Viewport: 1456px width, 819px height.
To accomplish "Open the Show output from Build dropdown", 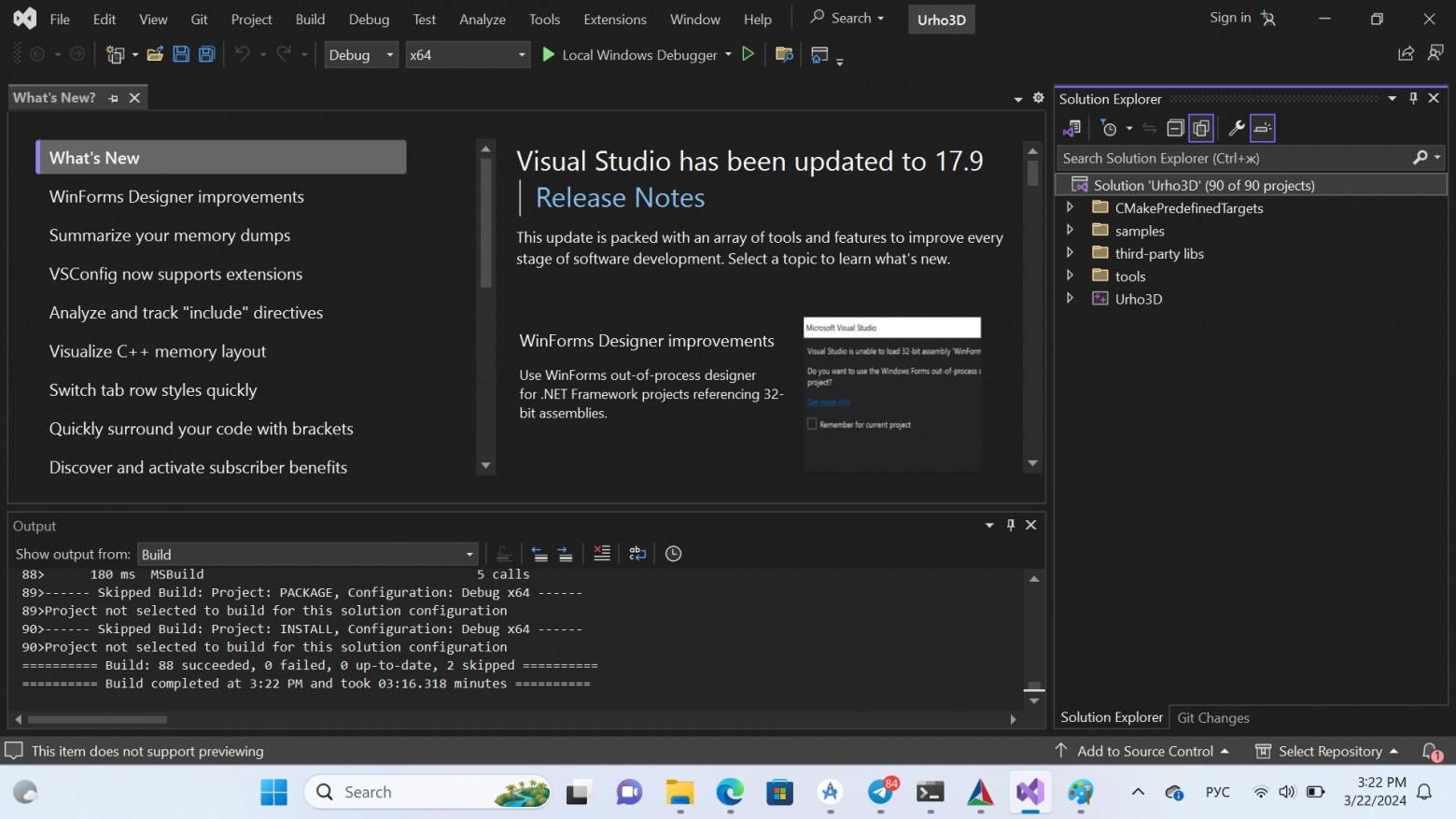I will click(x=307, y=555).
